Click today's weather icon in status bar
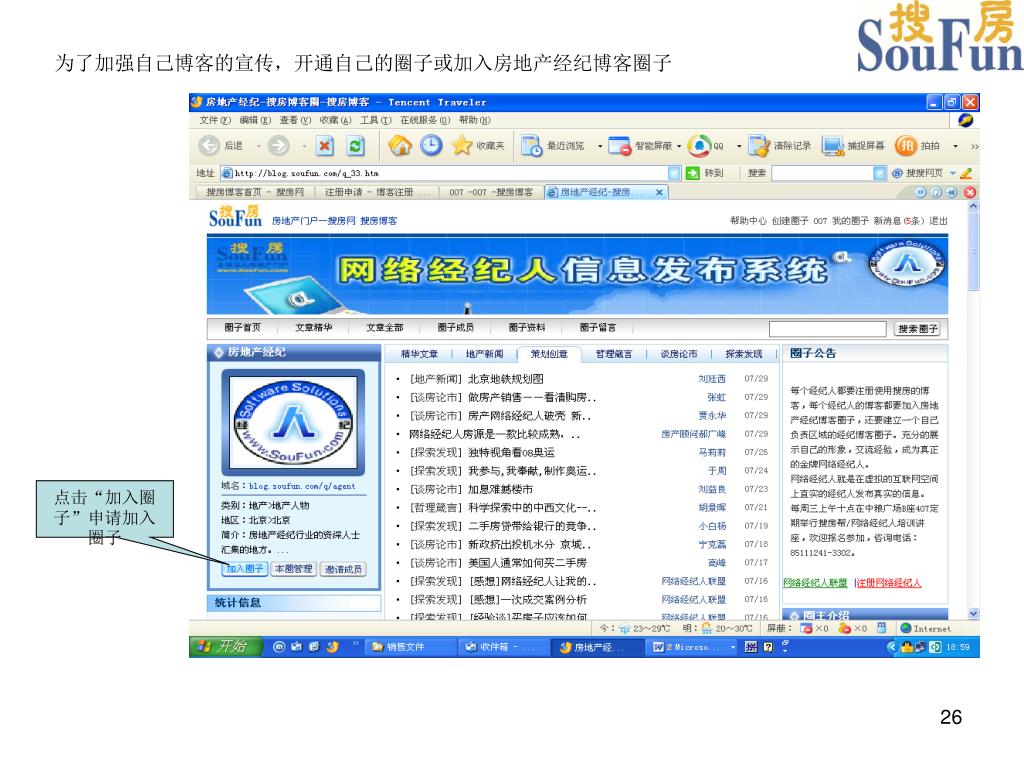The image size is (1024, 768). [x=624, y=628]
